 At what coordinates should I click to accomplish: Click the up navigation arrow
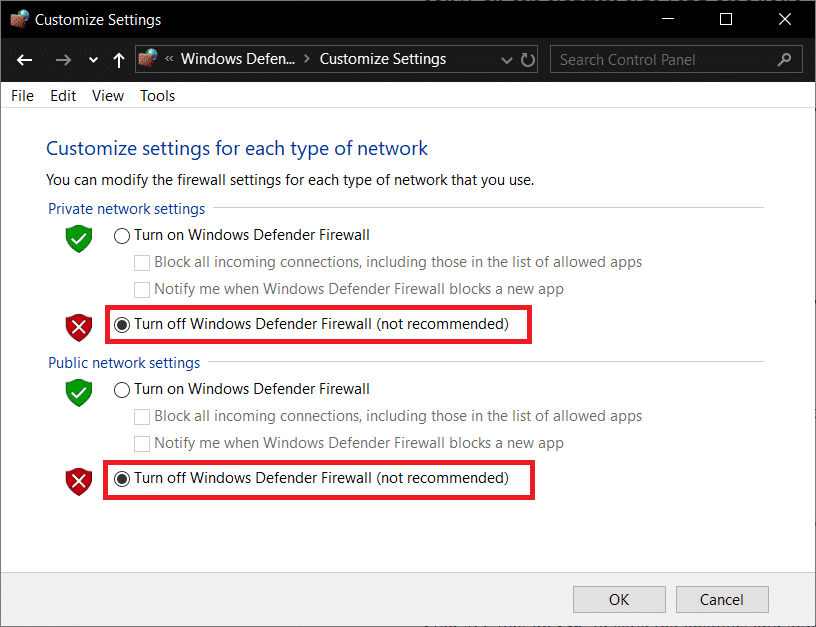pos(118,60)
